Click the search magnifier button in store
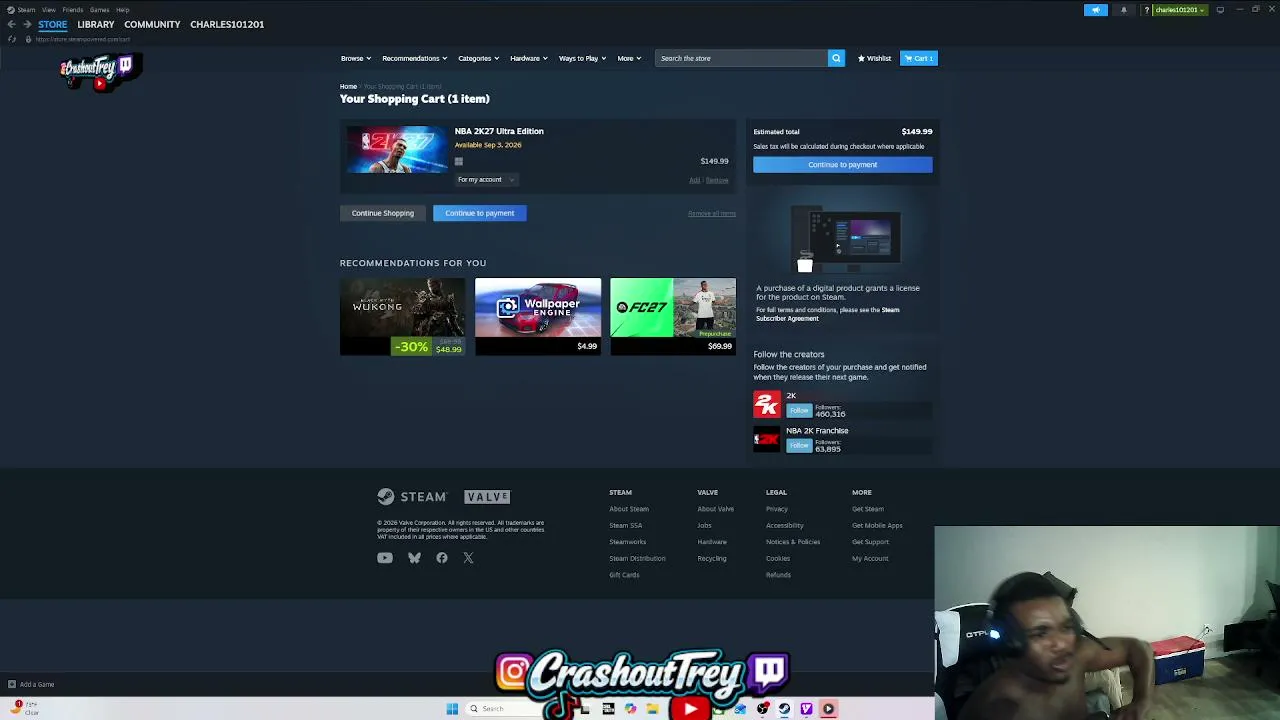Viewport: 1280px width, 720px height. pyautogui.click(x=836, y=58)
